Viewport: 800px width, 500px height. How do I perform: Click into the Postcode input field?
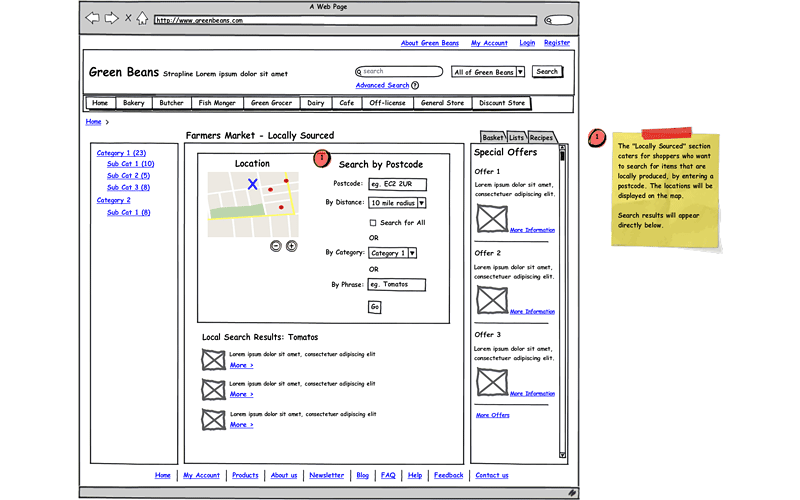(x=397, y=184)
